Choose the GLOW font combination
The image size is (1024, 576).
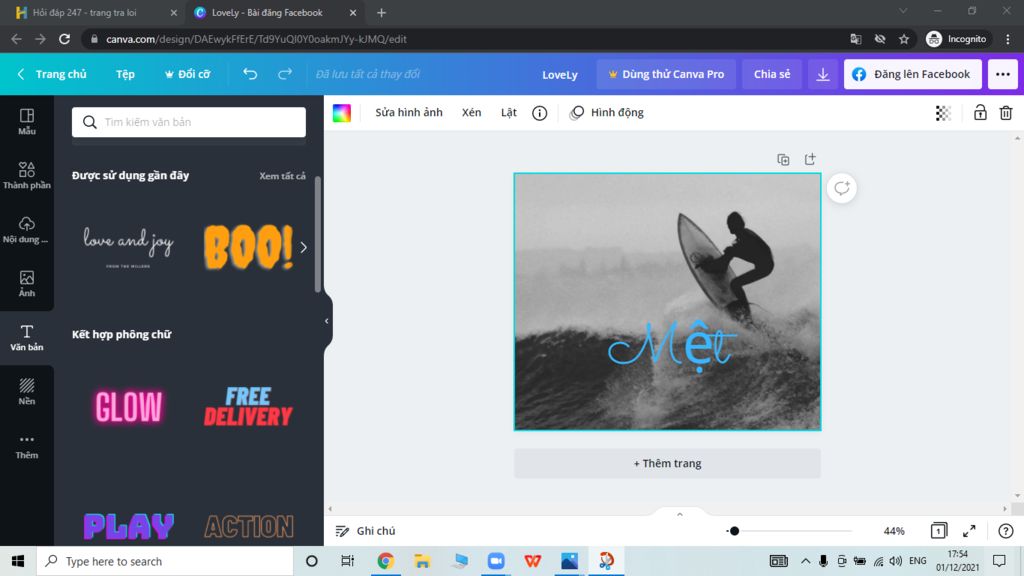pos(129,406)
